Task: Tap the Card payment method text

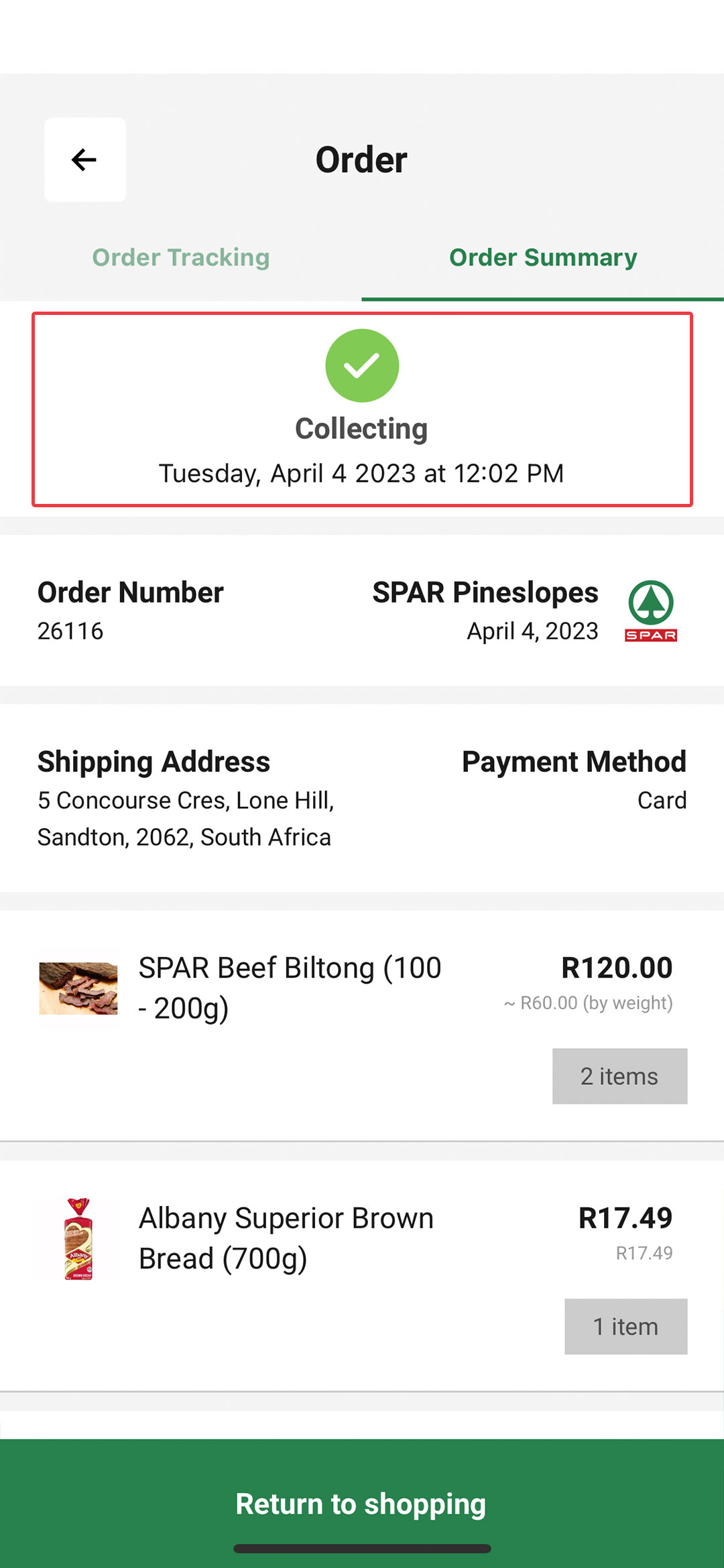Action: pyautogui.click(x=662, y=800)
